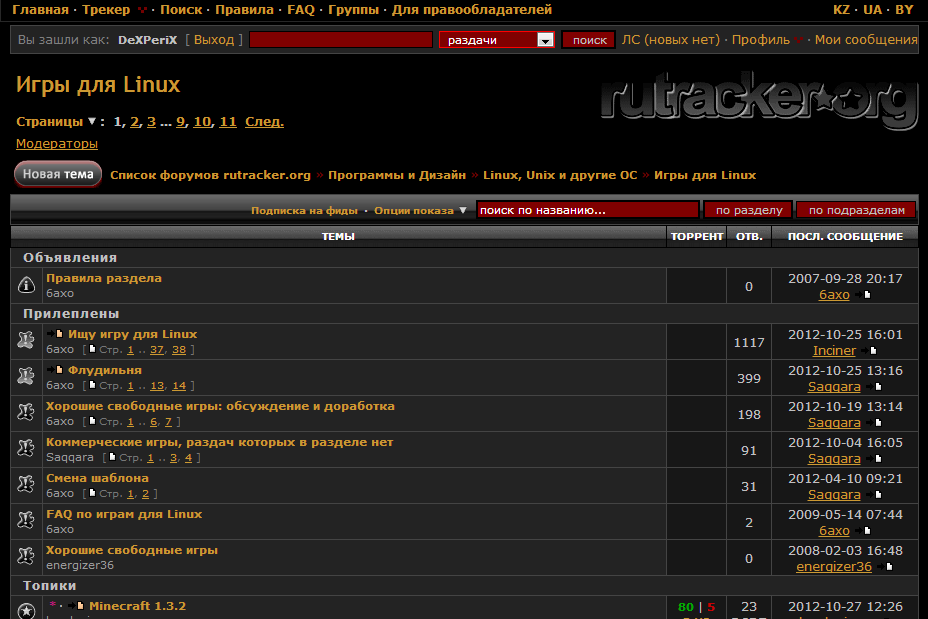This screenshot has width=928, height=619.
Task: Click the announcement icon beside Правила раздела
Action: coord(25,285)
